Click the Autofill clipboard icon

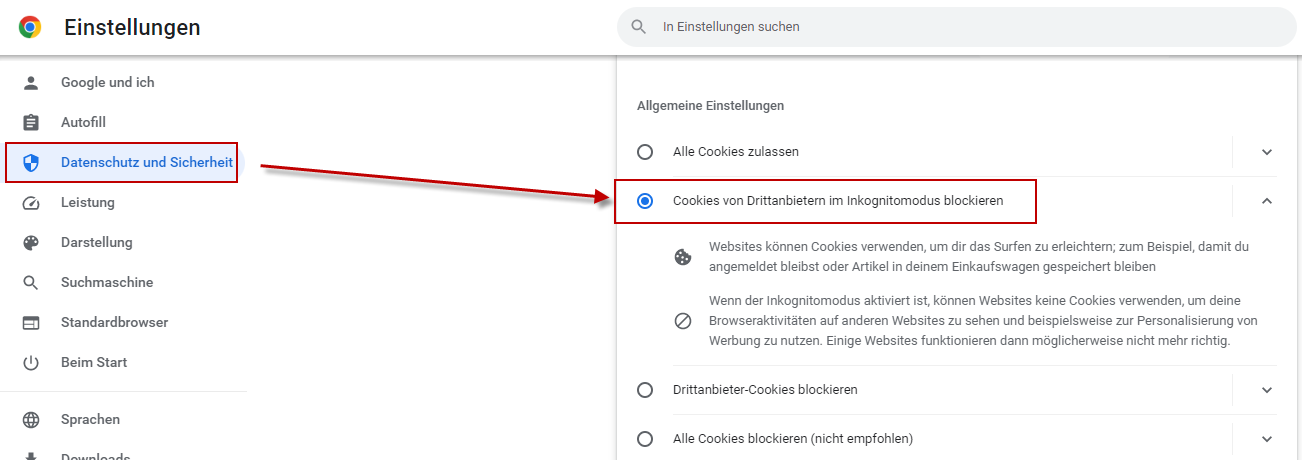pyautogui.click(x=31, y=122)
